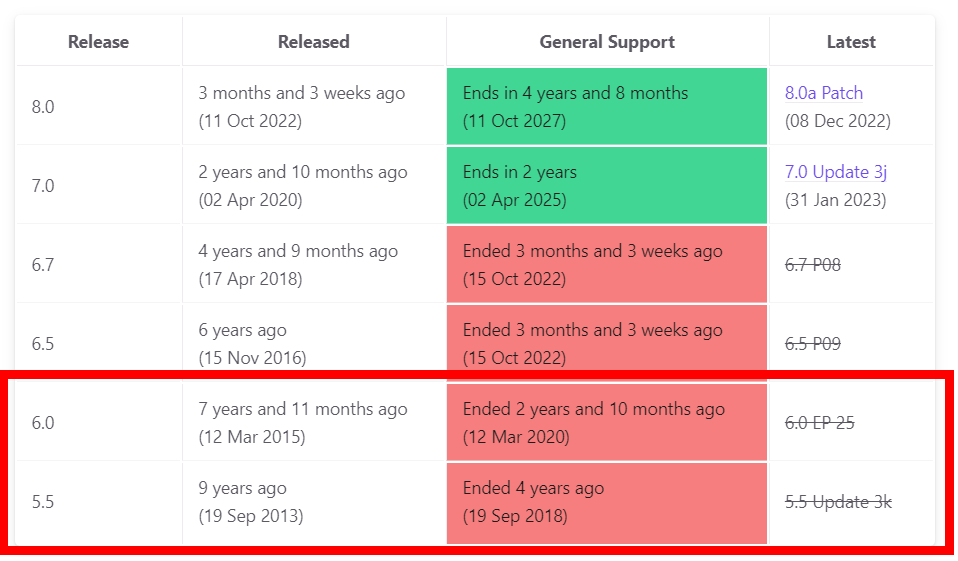Screen dimensions: 958x561
Task: Select the 6.7 release cell
Action: (x=43, y=265)
